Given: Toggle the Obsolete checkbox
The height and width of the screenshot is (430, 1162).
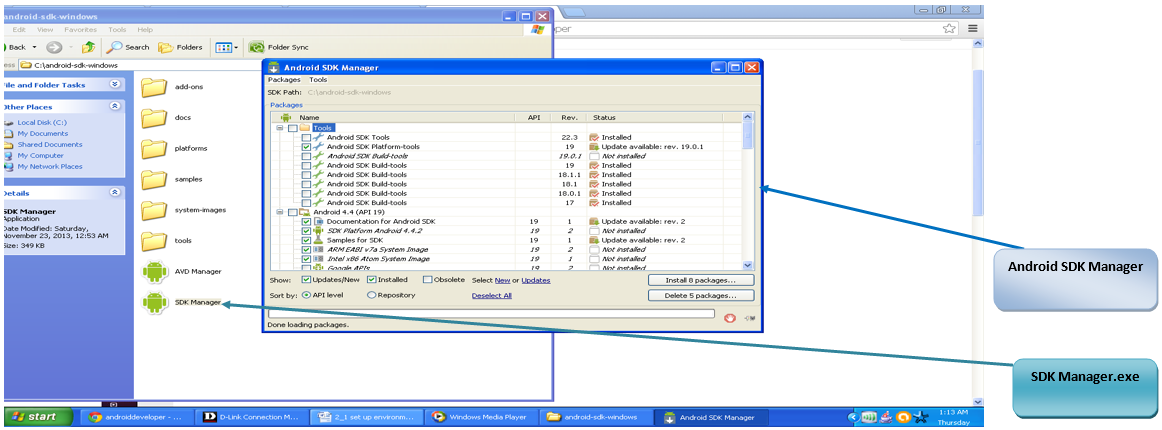Looking at the screenshot, I should point(428,280).
